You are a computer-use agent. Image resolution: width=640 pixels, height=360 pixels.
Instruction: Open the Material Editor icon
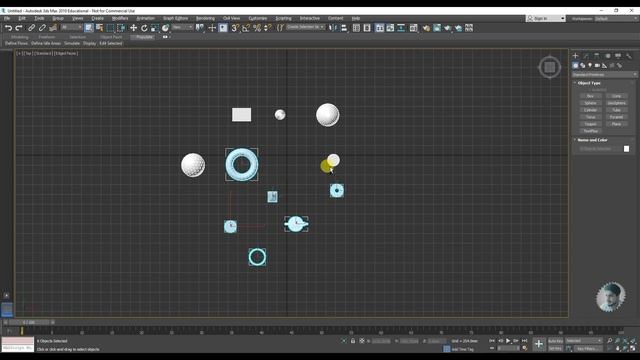(413, 28)
